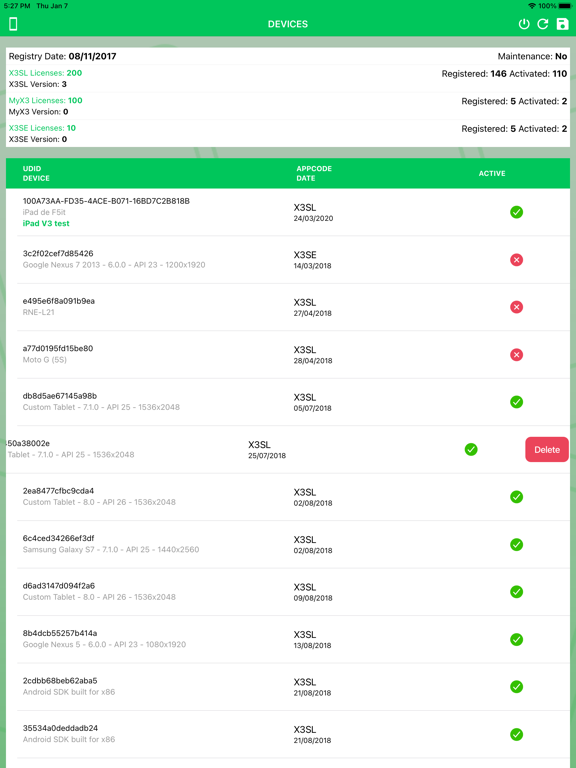576x768 pixels.
Task: Select UDID 3c2f02cef7d85426
Action: click(58, 253)
